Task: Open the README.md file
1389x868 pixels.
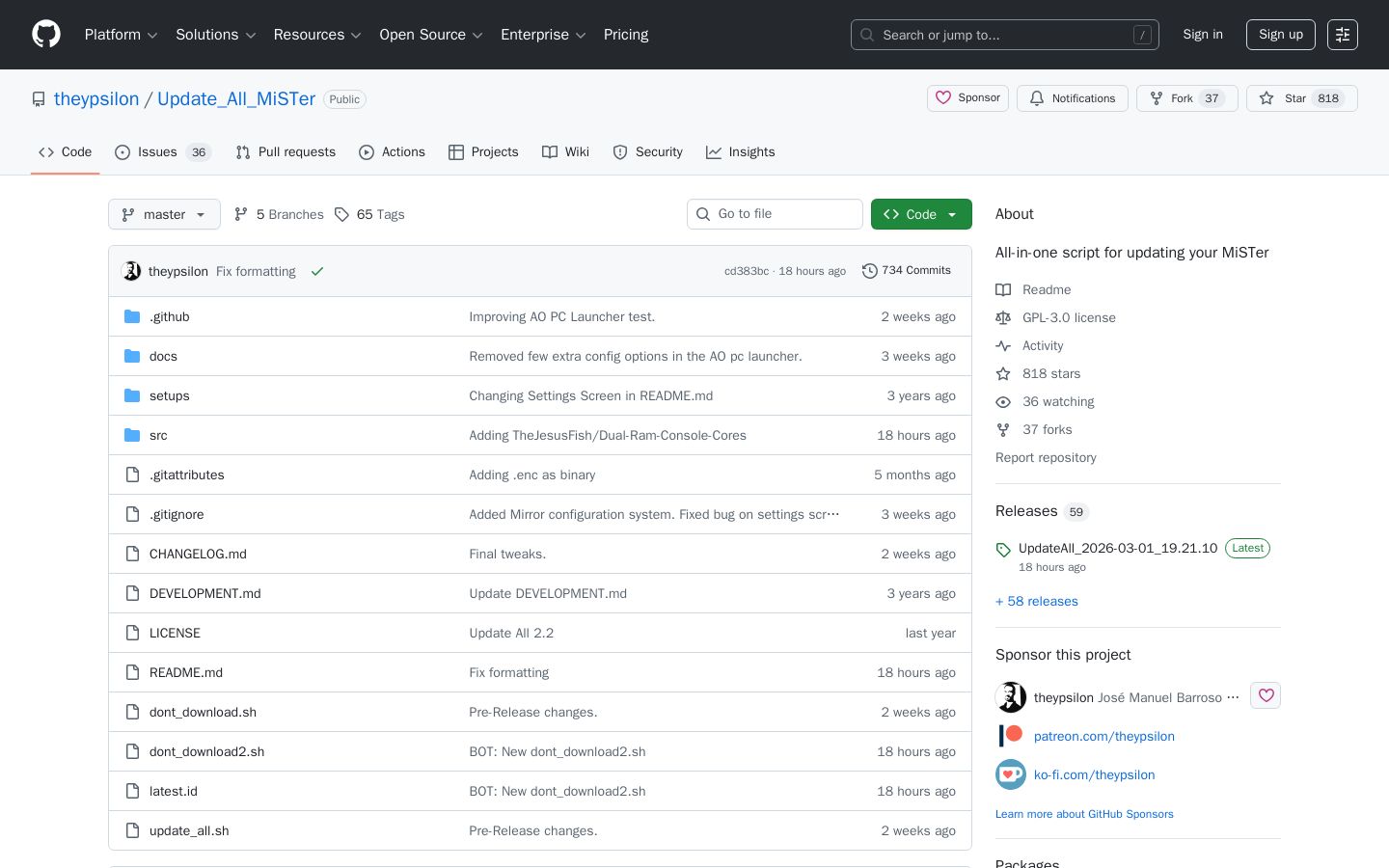Action: pos(186,672)
